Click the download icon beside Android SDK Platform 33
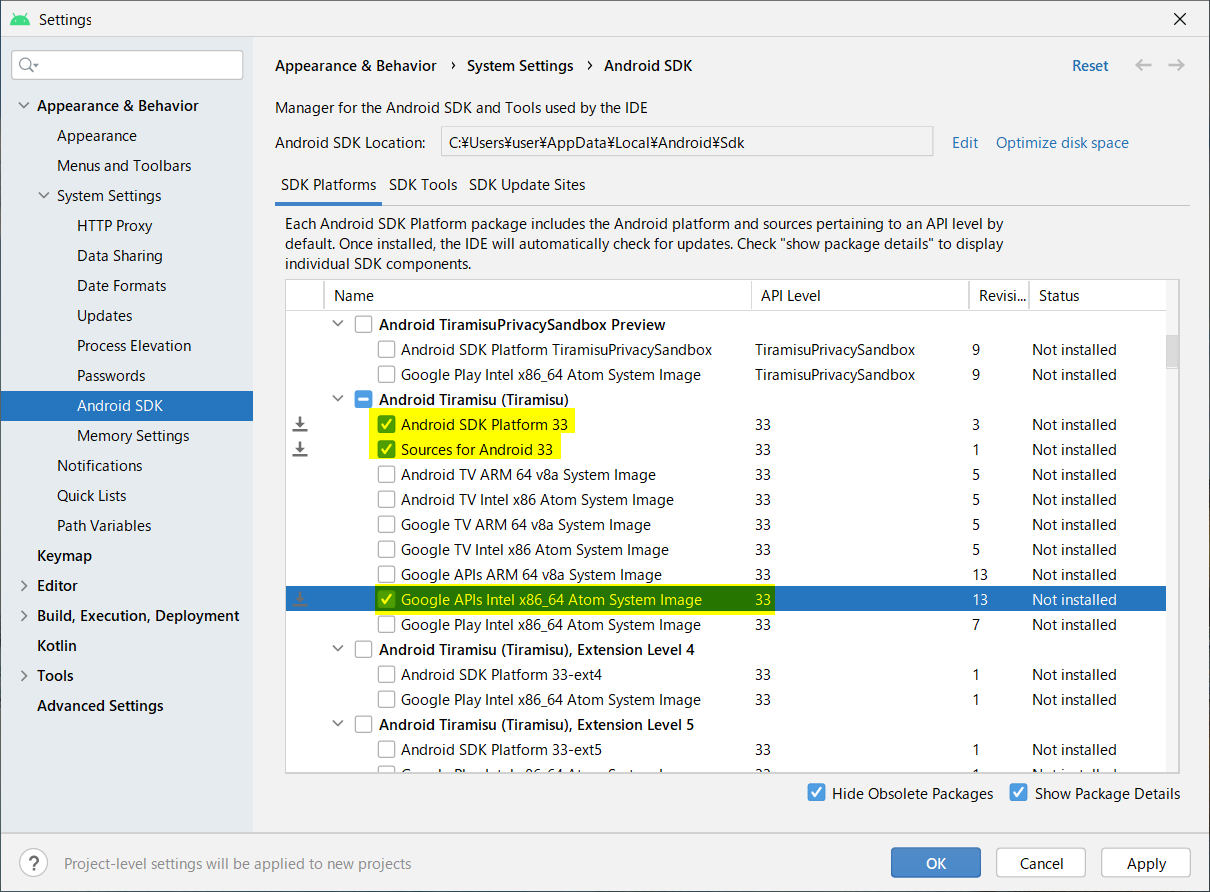The height and width of the screenshot is (892, 1210). pos(300,424)
